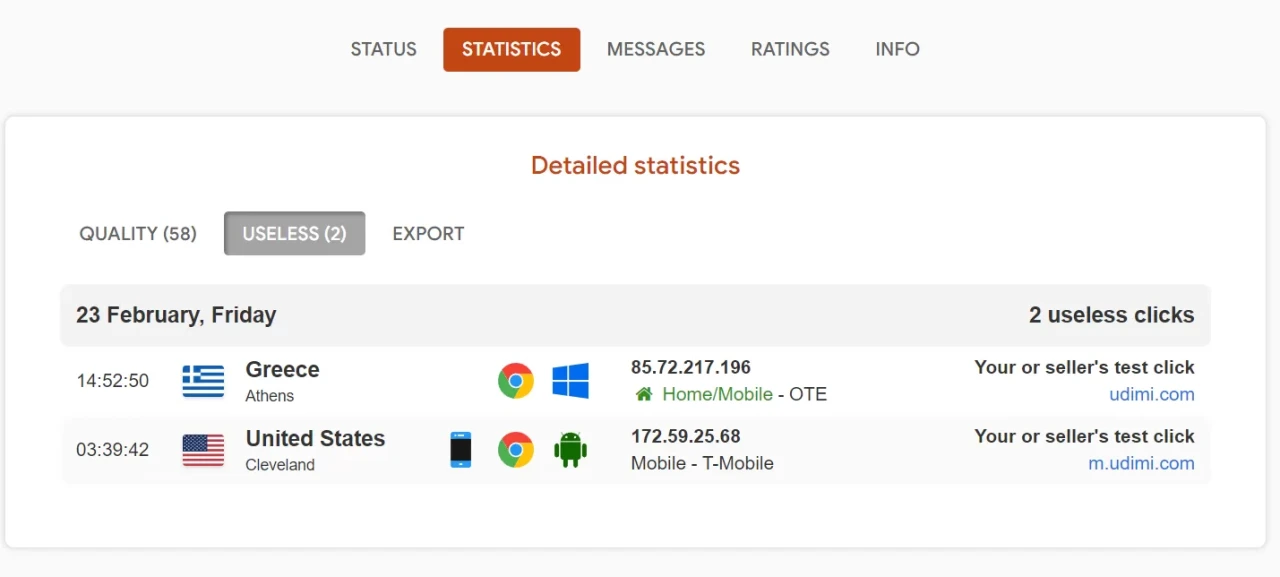The image size is (1280, 577).
Task: Select the Useless (2) filter
Action: pos(294,234)
